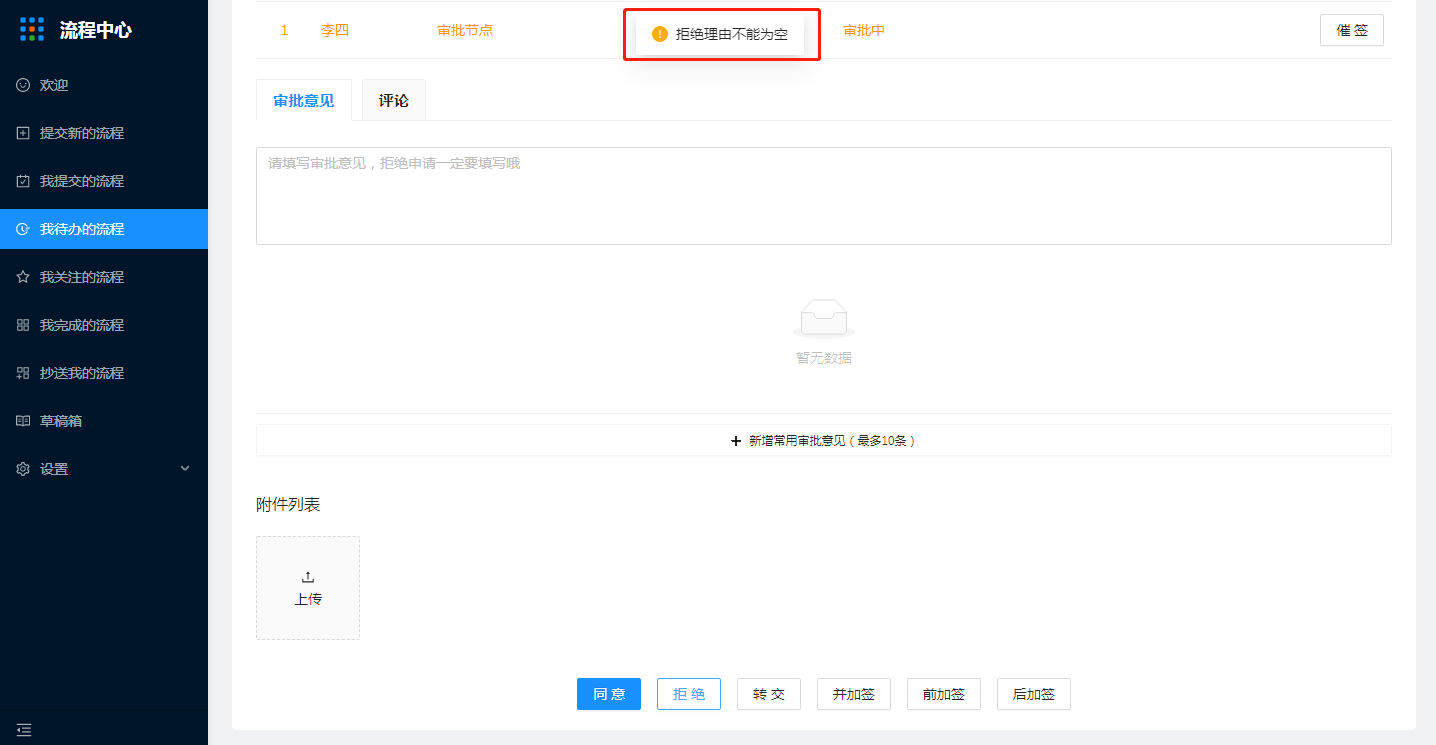Image resolution: width=1436 pixels, height=745 pixels.
Task: Click the 催签 button
Action: 1352,30
